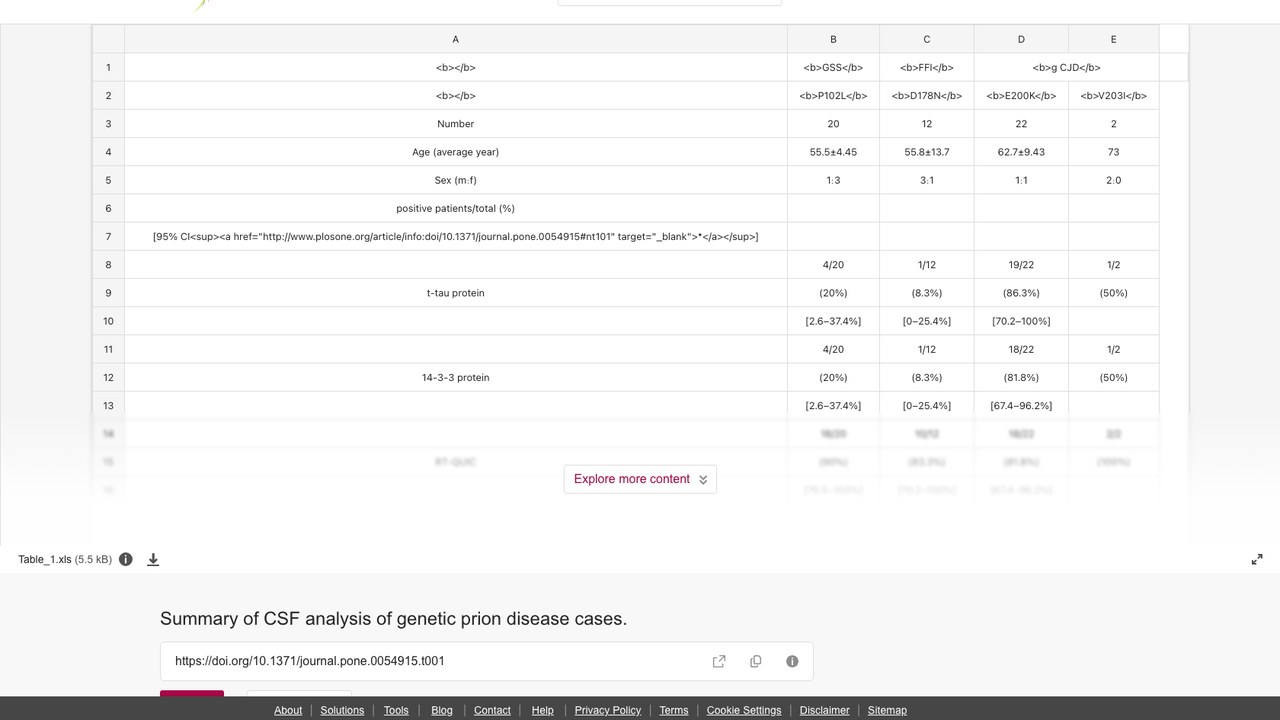1280x720 pixels.
Task: Select column B header
Action: (833, 39)
